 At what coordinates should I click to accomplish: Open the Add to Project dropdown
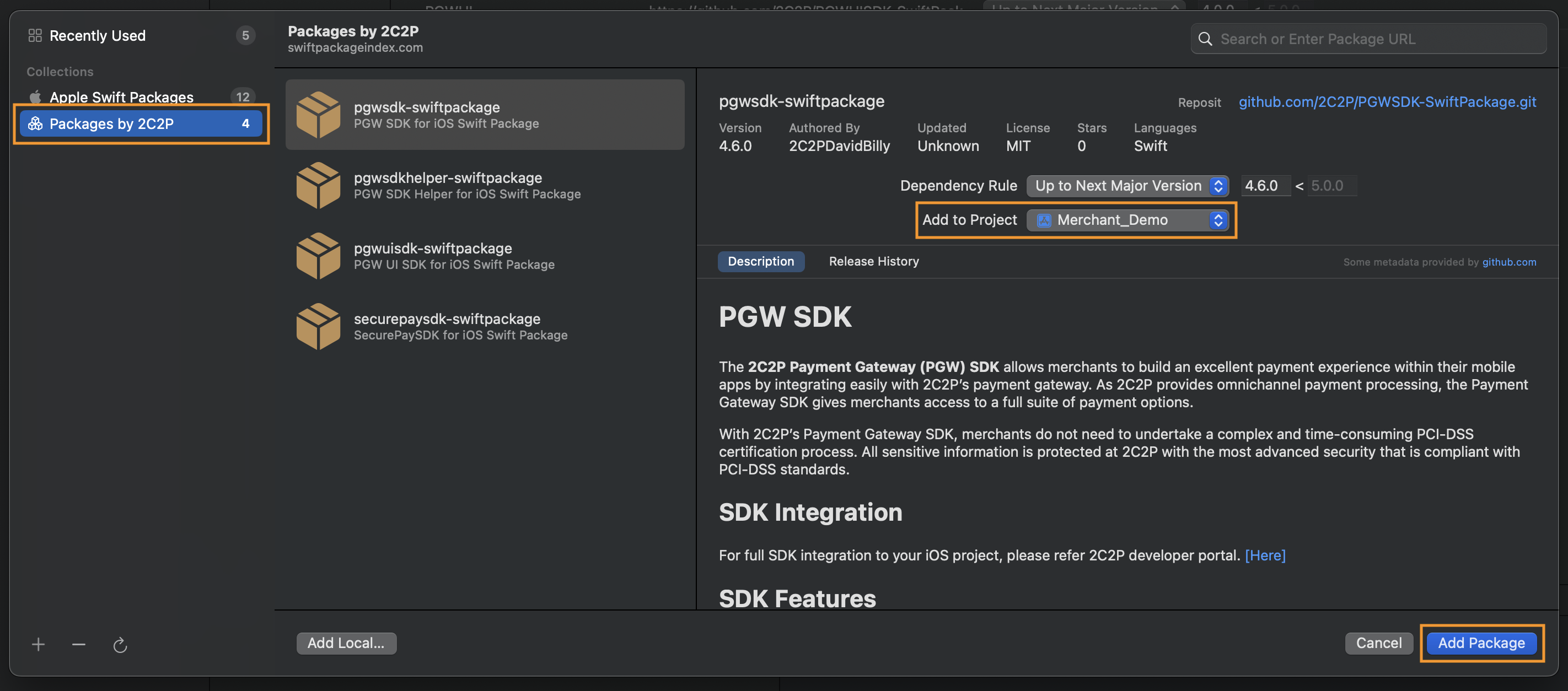click(1127, 220)
